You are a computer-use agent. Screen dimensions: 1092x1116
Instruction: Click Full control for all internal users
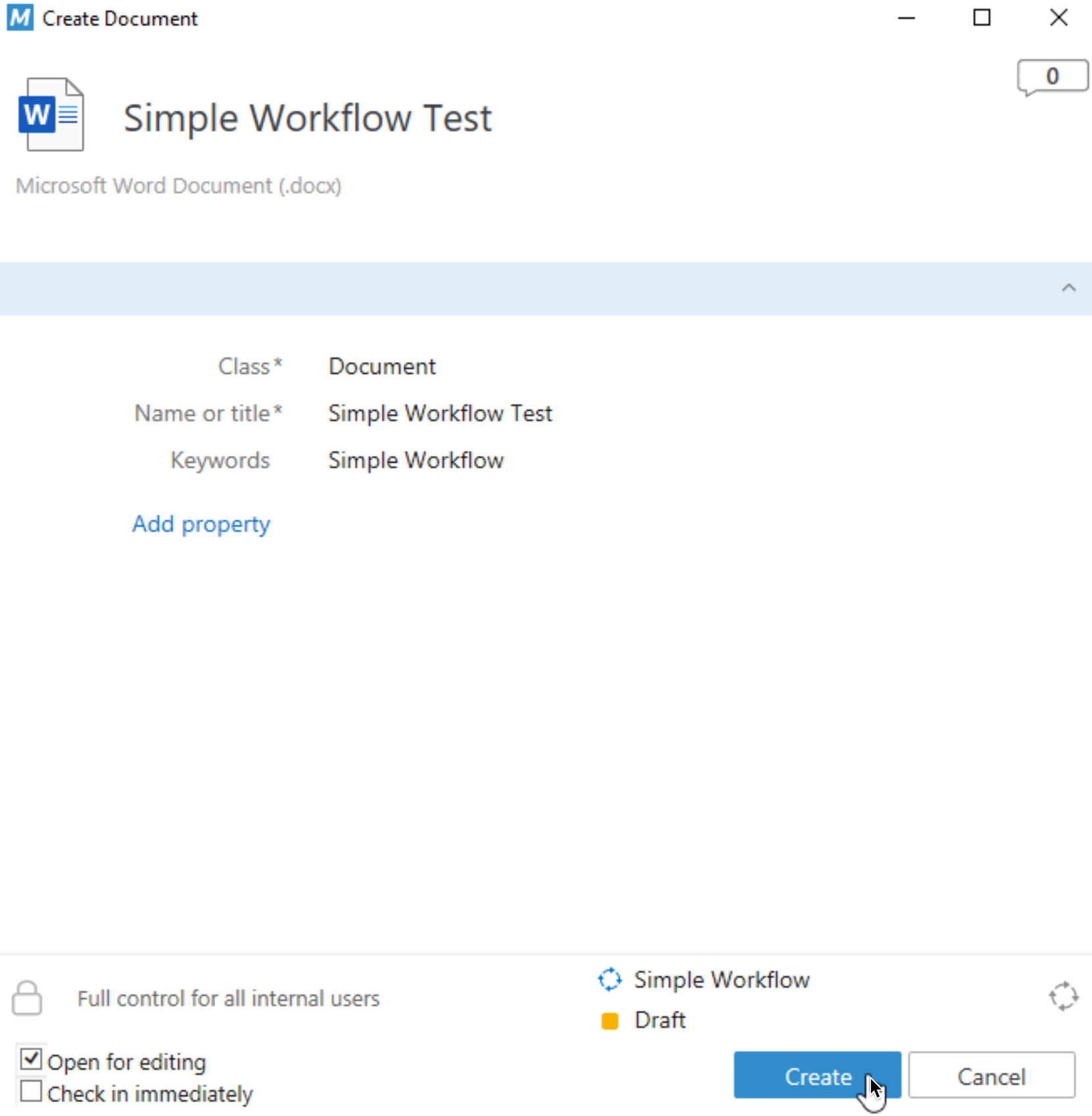(x=228, y=998)
